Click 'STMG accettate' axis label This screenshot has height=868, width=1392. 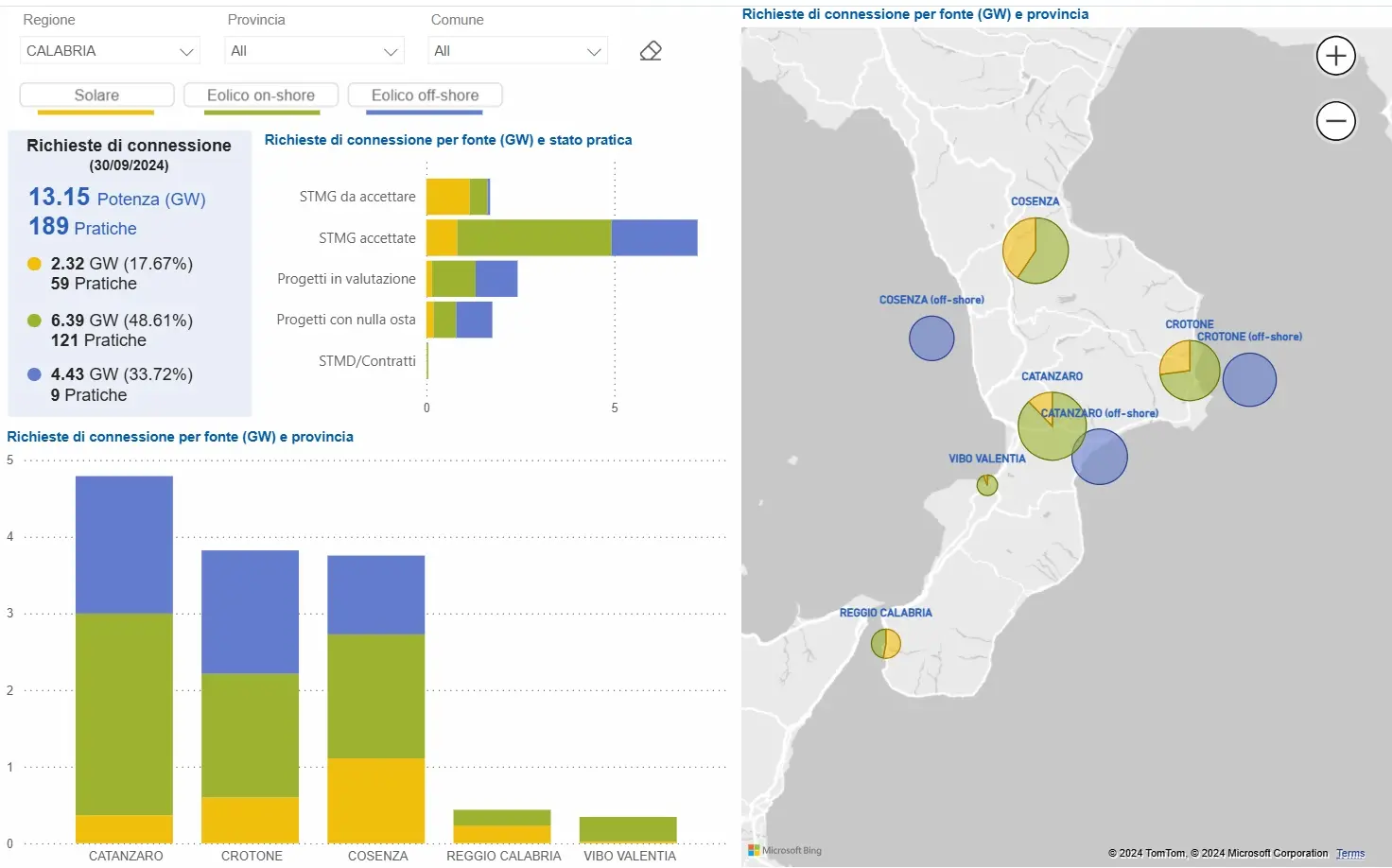[367, 238]
